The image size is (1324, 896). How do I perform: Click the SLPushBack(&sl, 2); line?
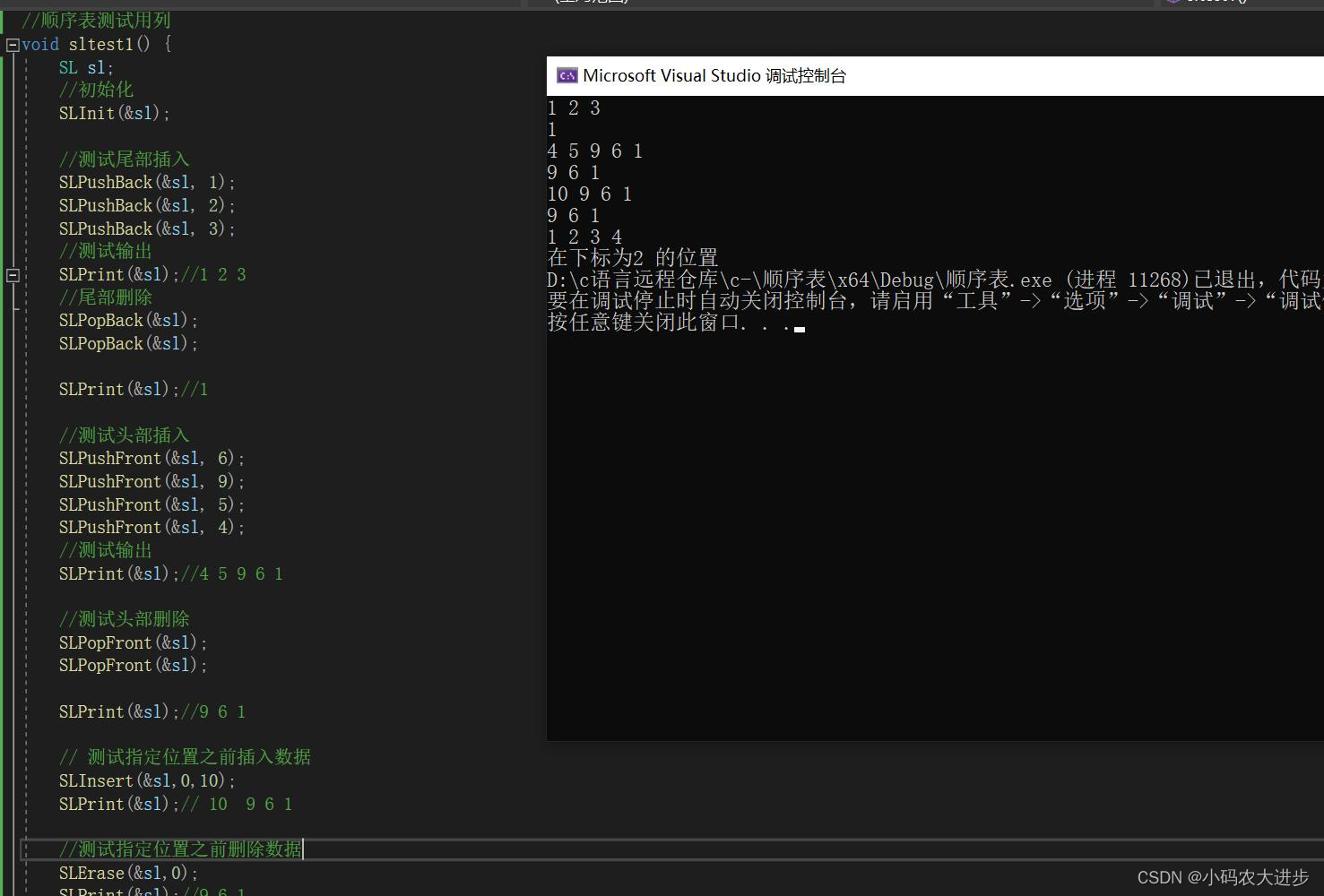147,205
